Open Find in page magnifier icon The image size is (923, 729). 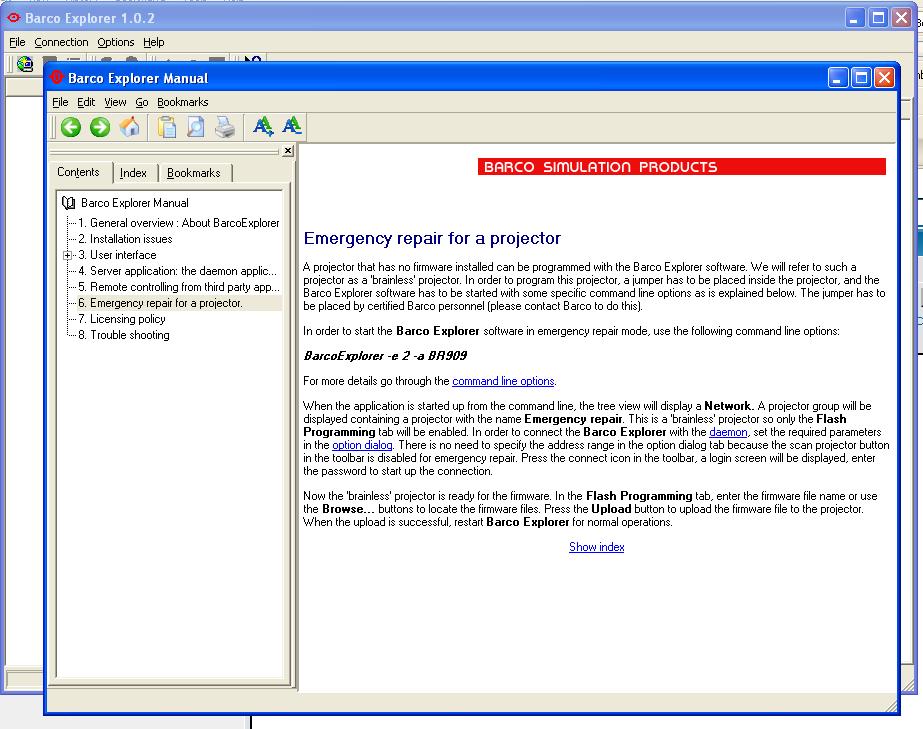195,127
